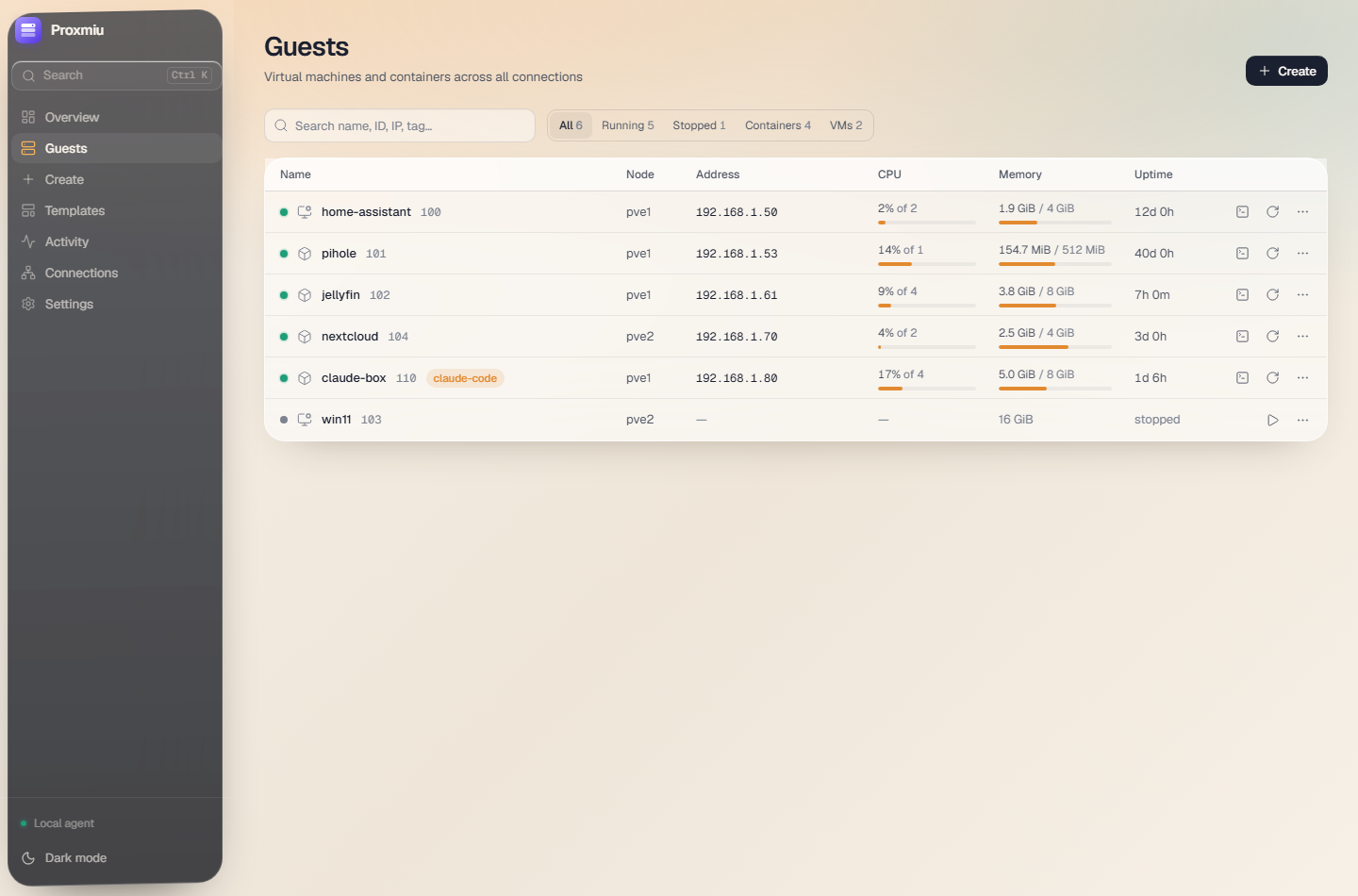Filter to VMs 2

pyautogui.click(x=846, y=125)
